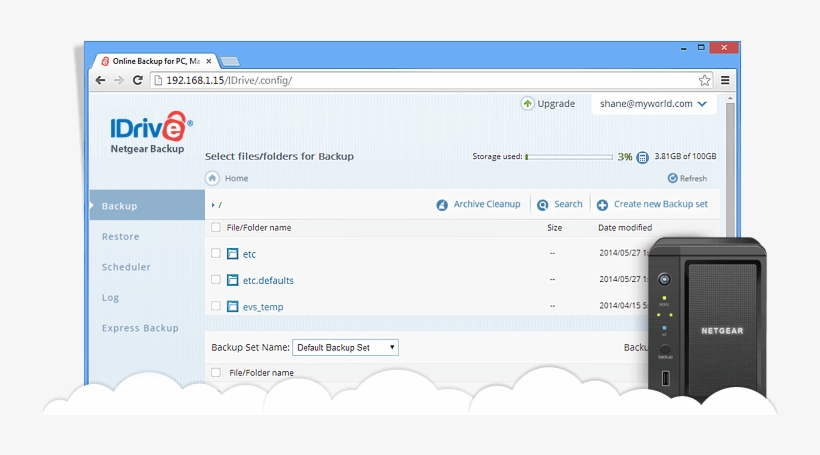The image size is (820, 455).
Task: Click the Refresh circular icon
Action: pos(673,178)
